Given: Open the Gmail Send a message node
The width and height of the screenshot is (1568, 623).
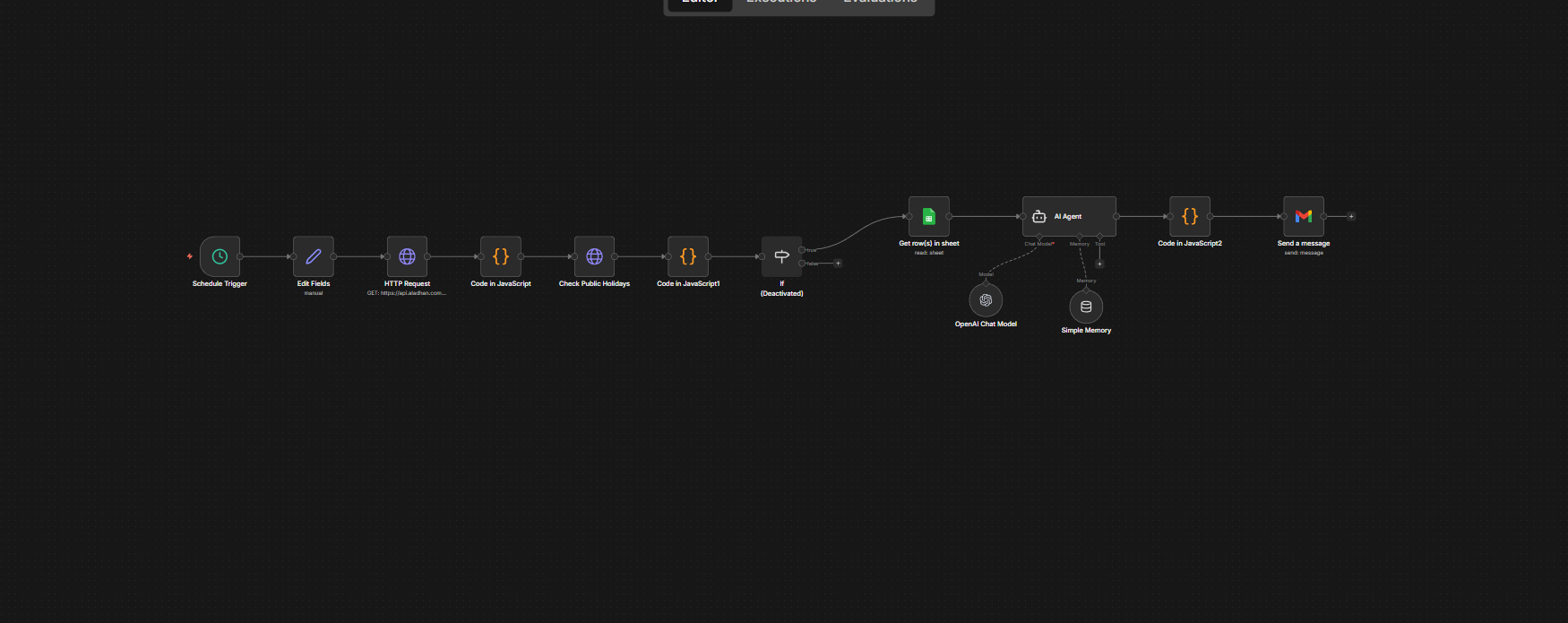Looking at the screenshot, I should pos(1304,216).
